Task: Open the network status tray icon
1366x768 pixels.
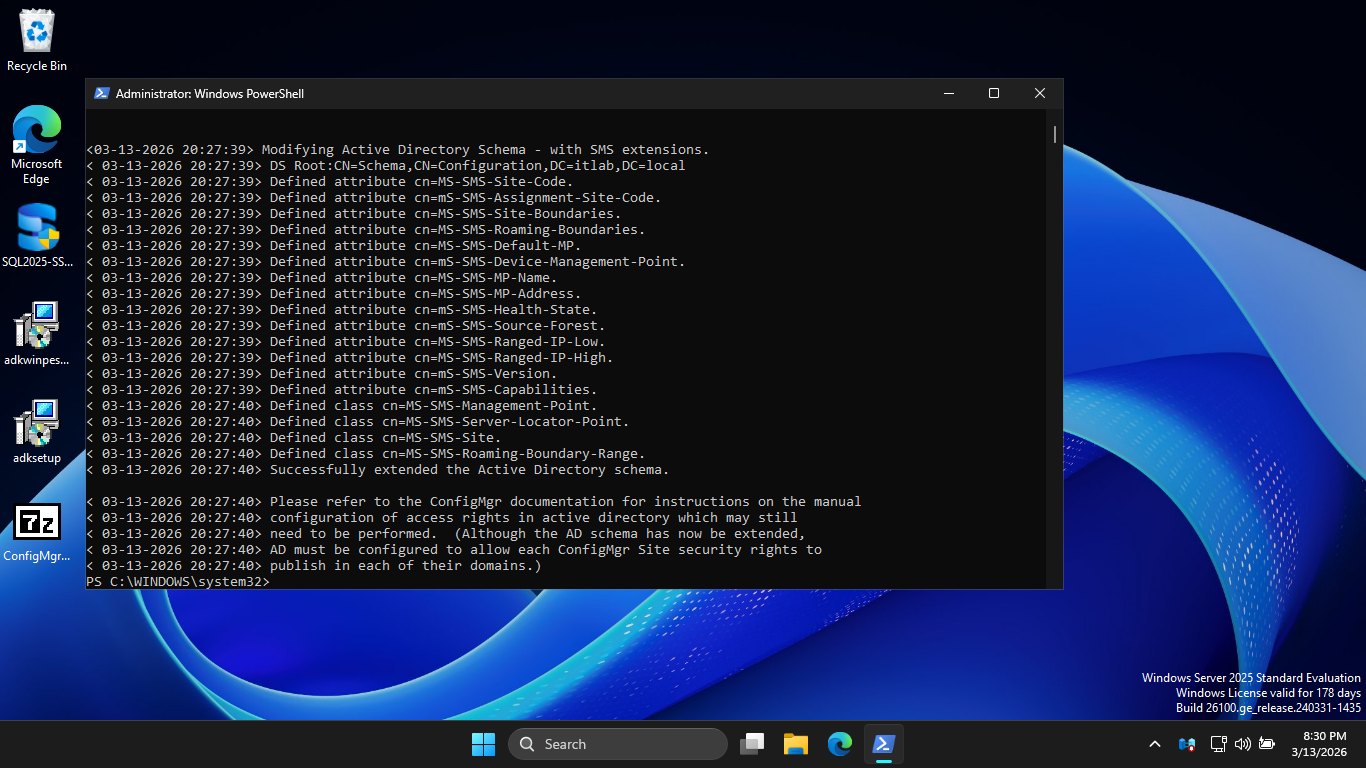Action: pos(1218,744)
